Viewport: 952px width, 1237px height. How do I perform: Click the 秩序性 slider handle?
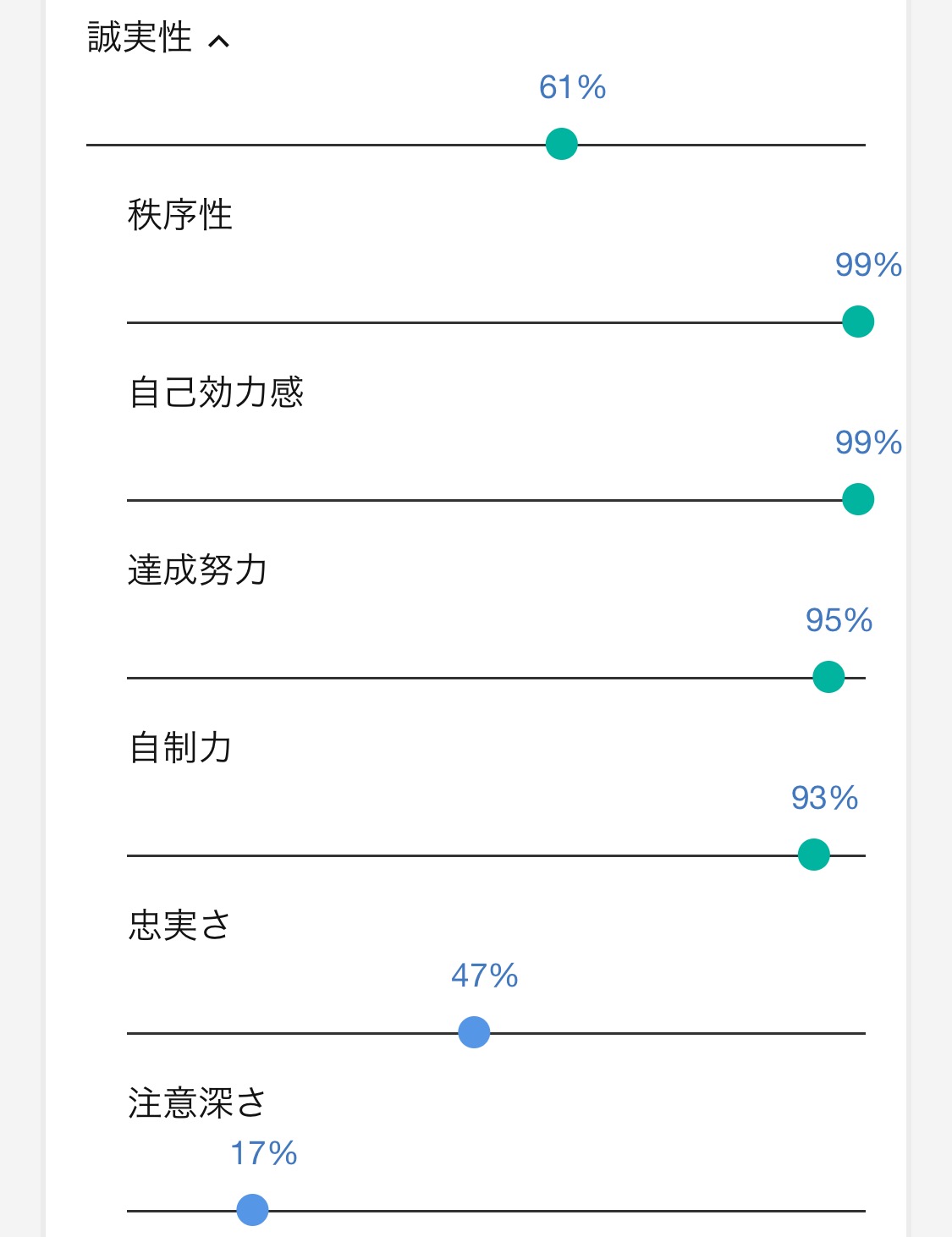(858, 322)
